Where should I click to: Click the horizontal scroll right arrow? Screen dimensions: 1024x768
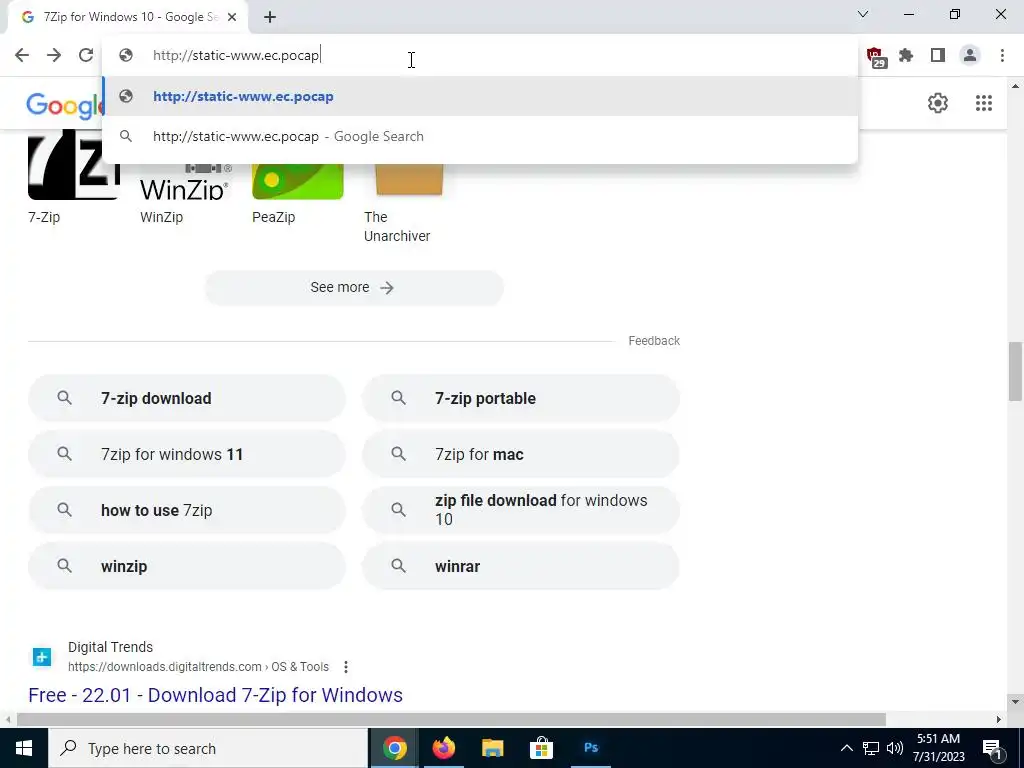pyautogui.click(x=999, y=720)
